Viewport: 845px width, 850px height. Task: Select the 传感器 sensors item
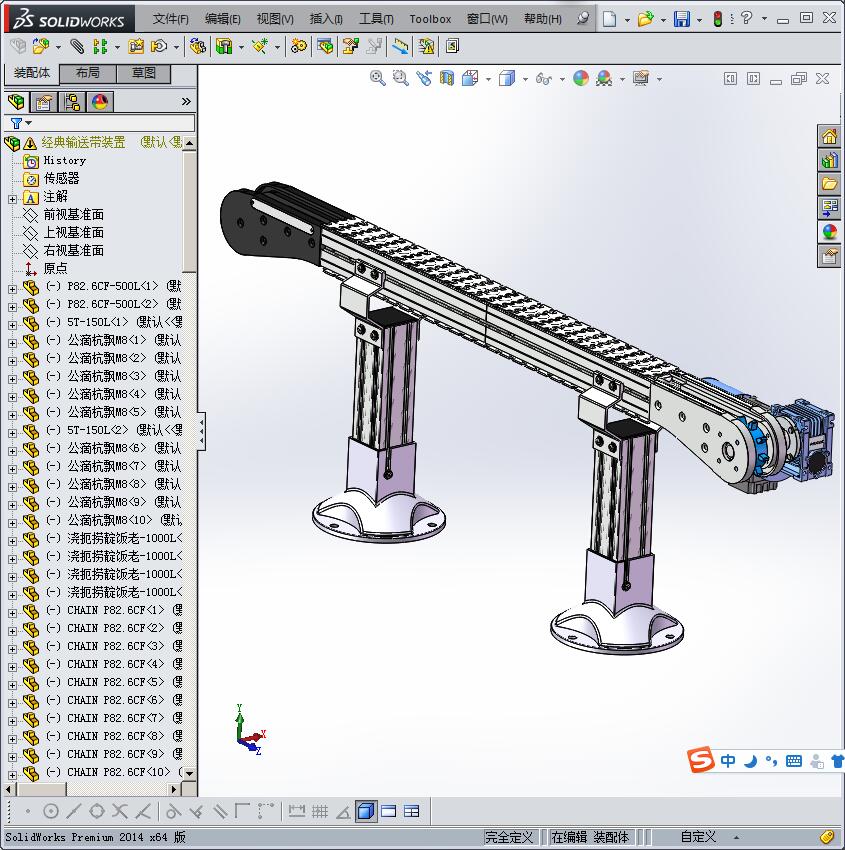coord(61,178)
